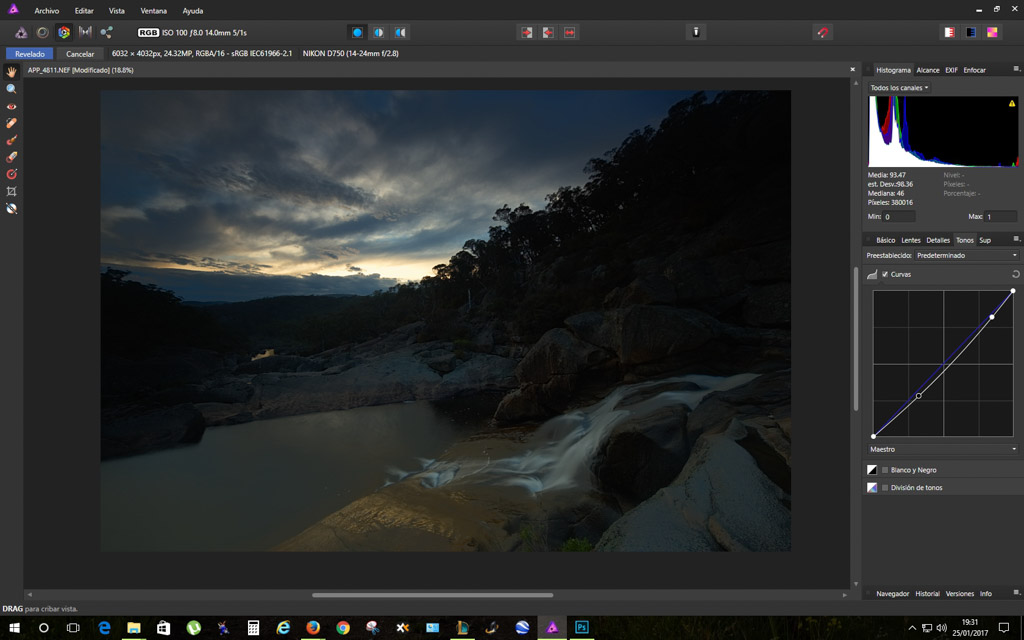Open Photoshop from the Windows taskbar
Screen dimensions: 1024x640
tap(581, 627)
